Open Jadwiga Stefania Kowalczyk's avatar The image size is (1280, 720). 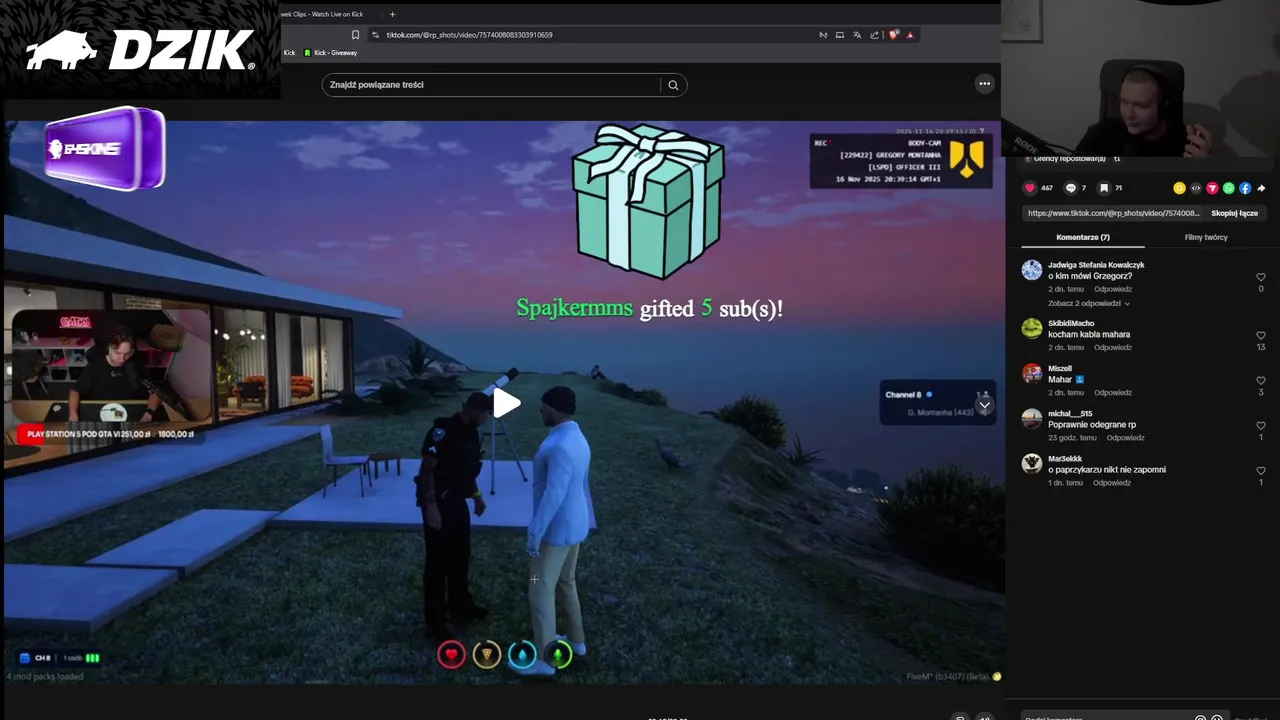click(x=1032, y=270)
